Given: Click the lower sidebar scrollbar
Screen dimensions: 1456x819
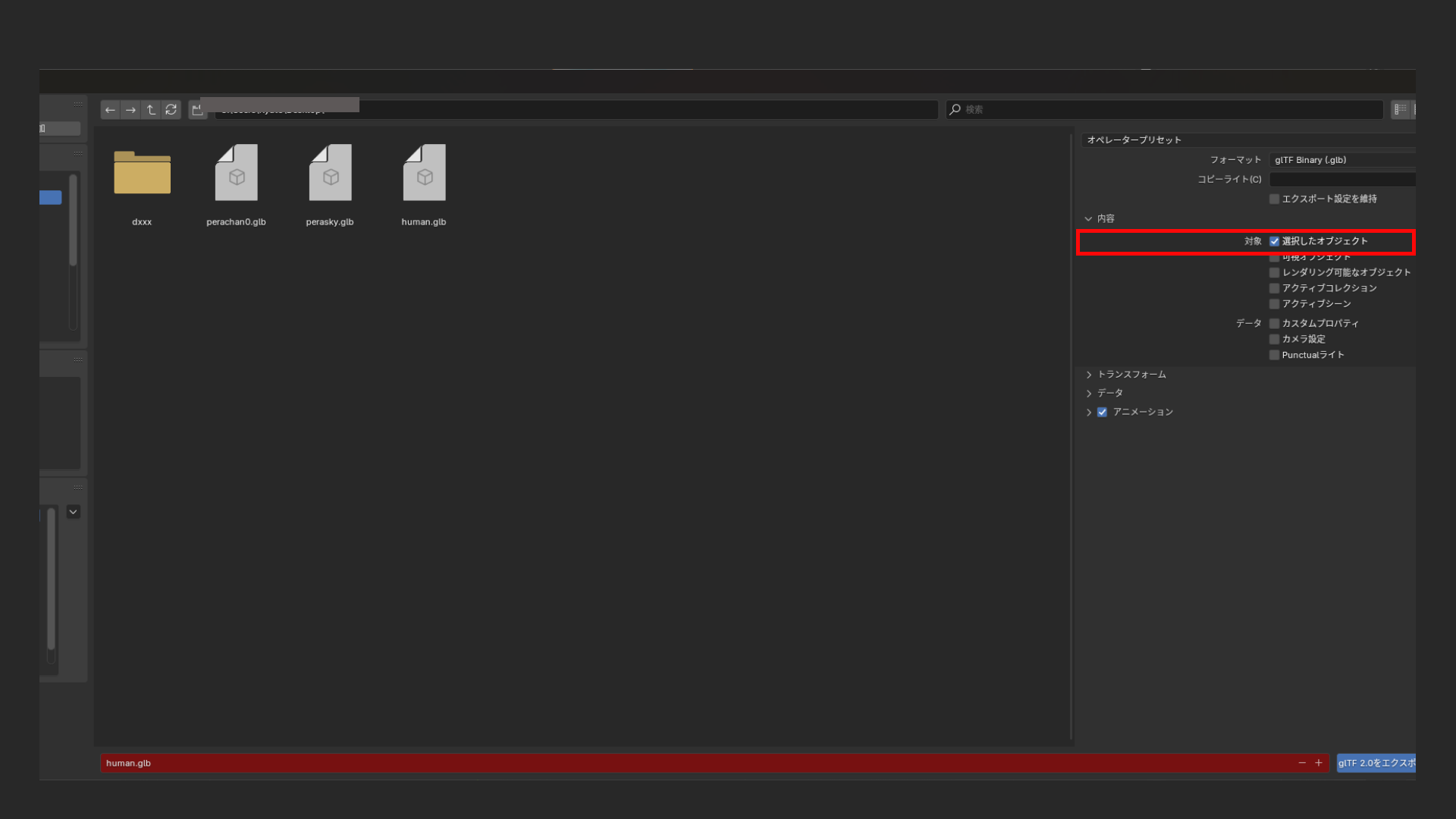Looking at the screenshot, I should click(x=51, y=579).
